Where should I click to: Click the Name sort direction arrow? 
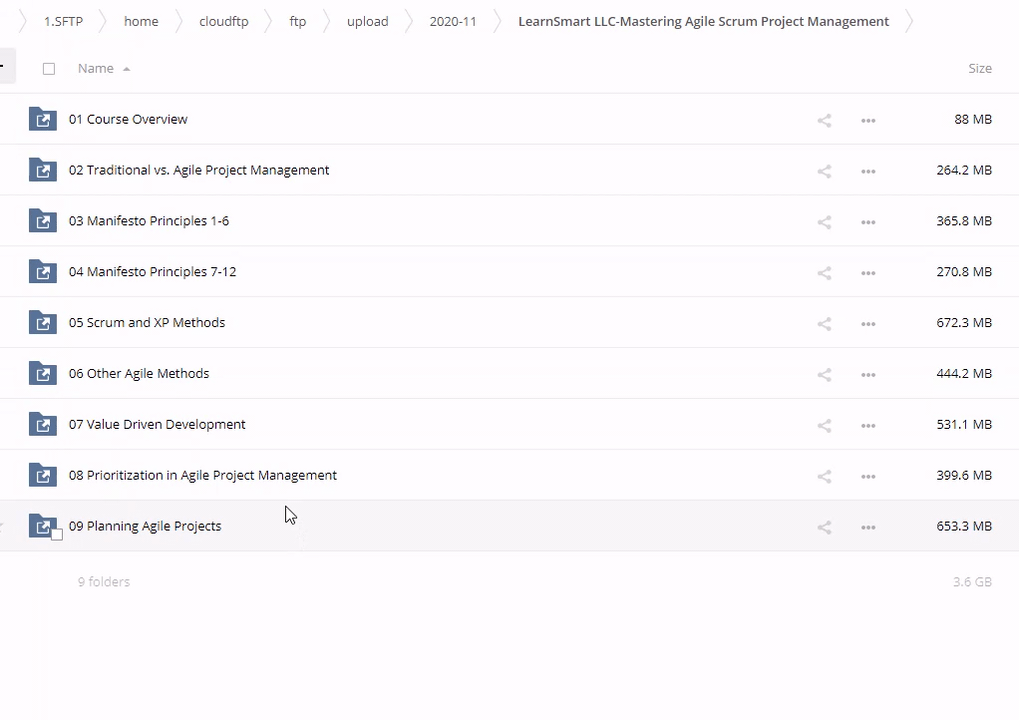tap(126, 69)
